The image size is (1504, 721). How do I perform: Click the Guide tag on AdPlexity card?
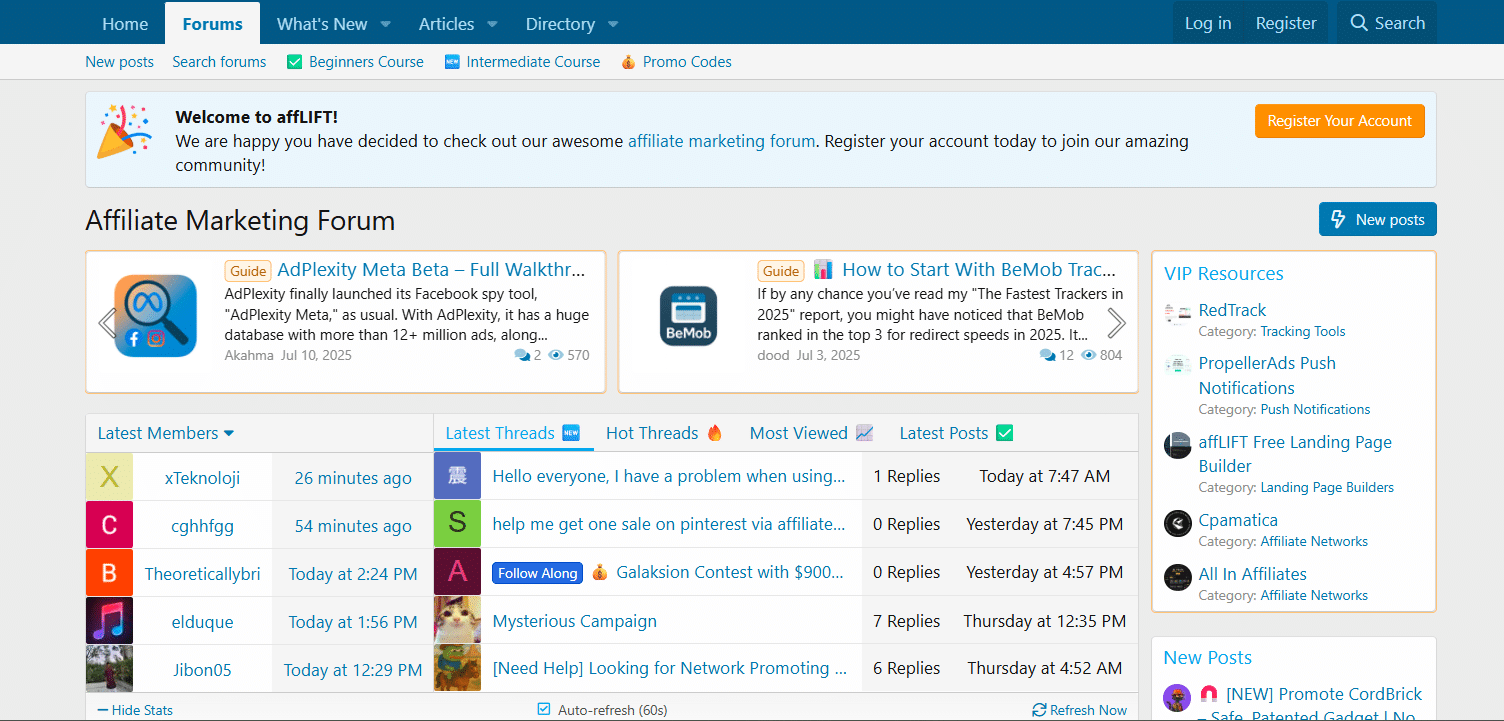tap(248, 271)
